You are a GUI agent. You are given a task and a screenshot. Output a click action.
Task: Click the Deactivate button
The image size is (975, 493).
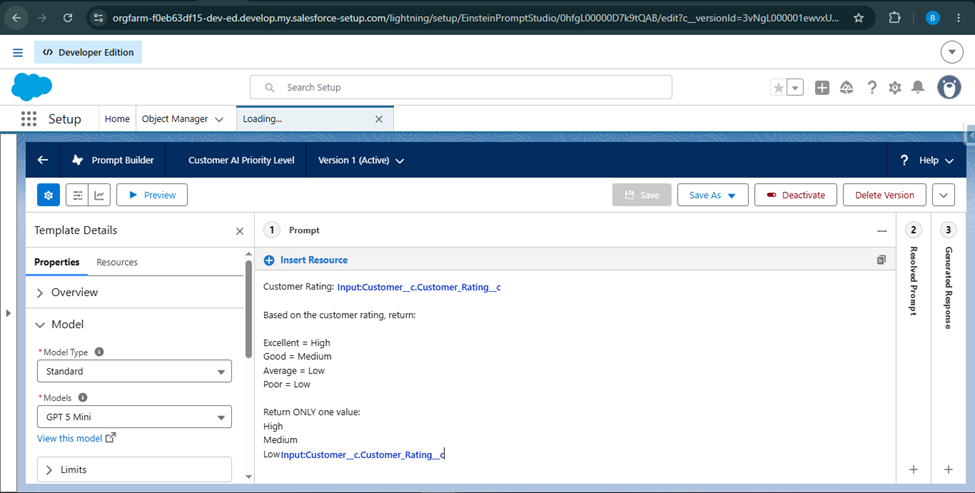pos(795,195)
